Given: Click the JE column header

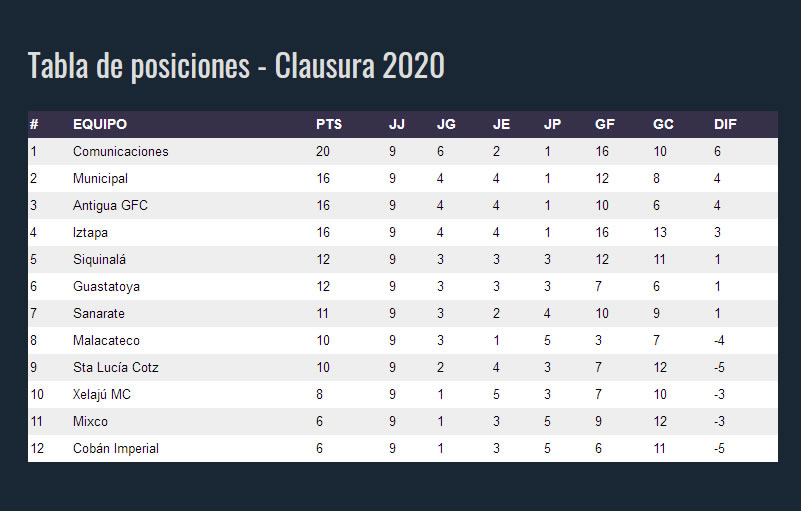Looking at the screenshot, I should tap(501, 124).
